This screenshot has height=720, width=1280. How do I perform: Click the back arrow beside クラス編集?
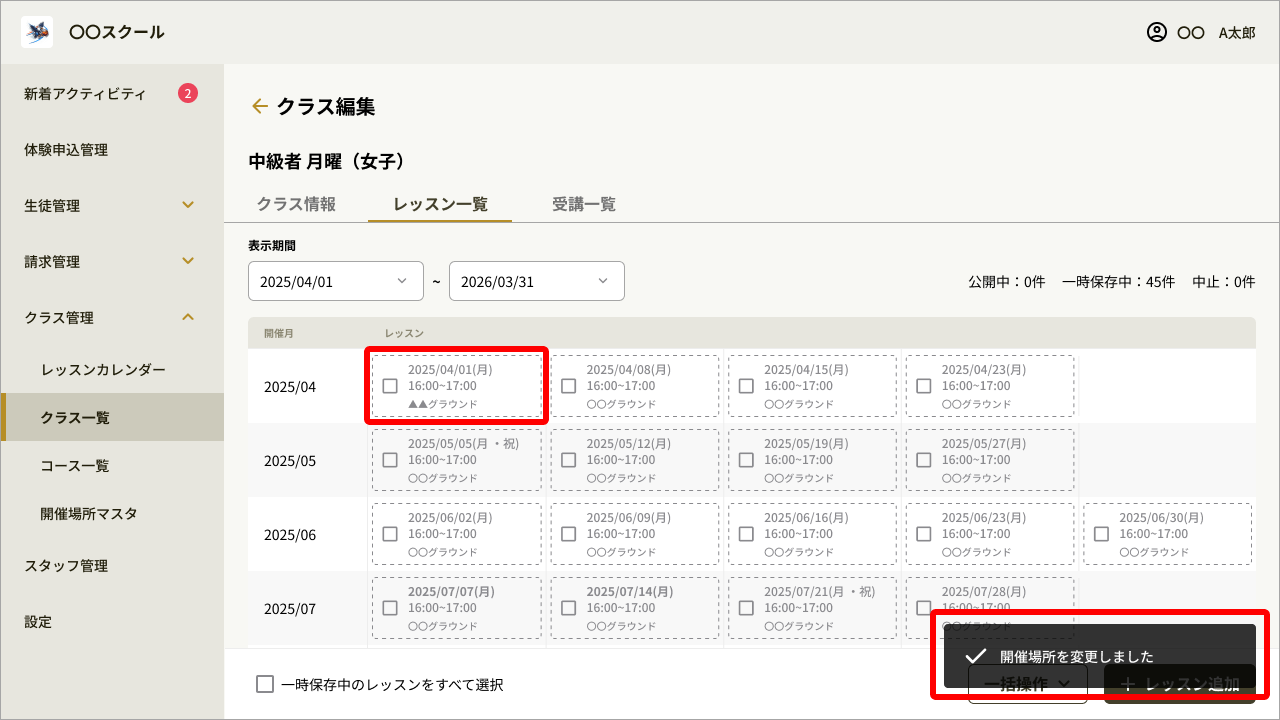pos(260,106)
